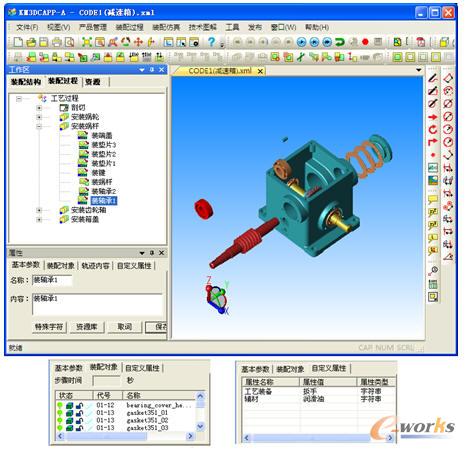
Task: Switch to the 装配结构 tab
Action: (x=26, y=82)
